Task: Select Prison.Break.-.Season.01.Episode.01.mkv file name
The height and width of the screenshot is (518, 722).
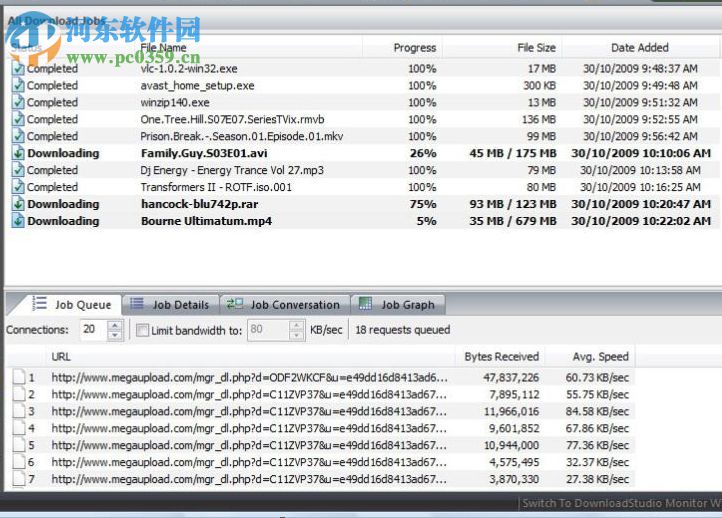Action: click(x=242, y=136)
